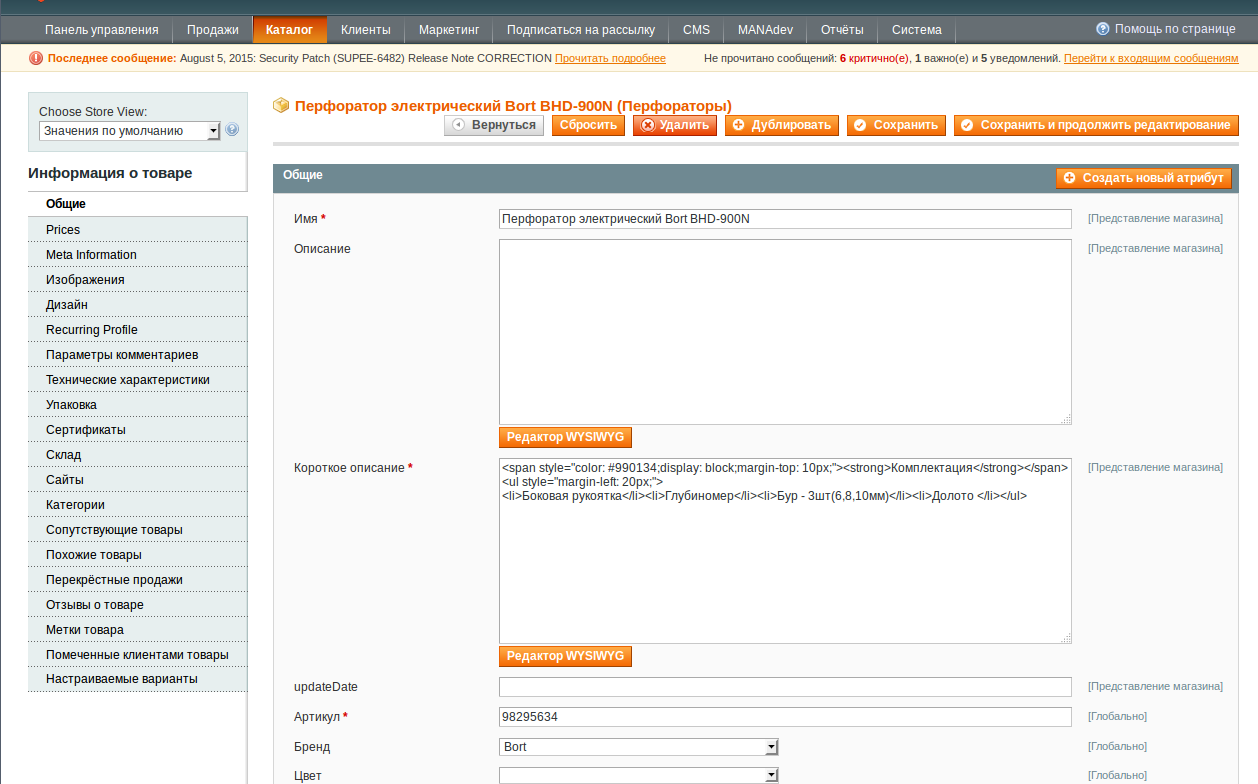
Task: Open the MANAdev menu
Action: coord(765,30)
